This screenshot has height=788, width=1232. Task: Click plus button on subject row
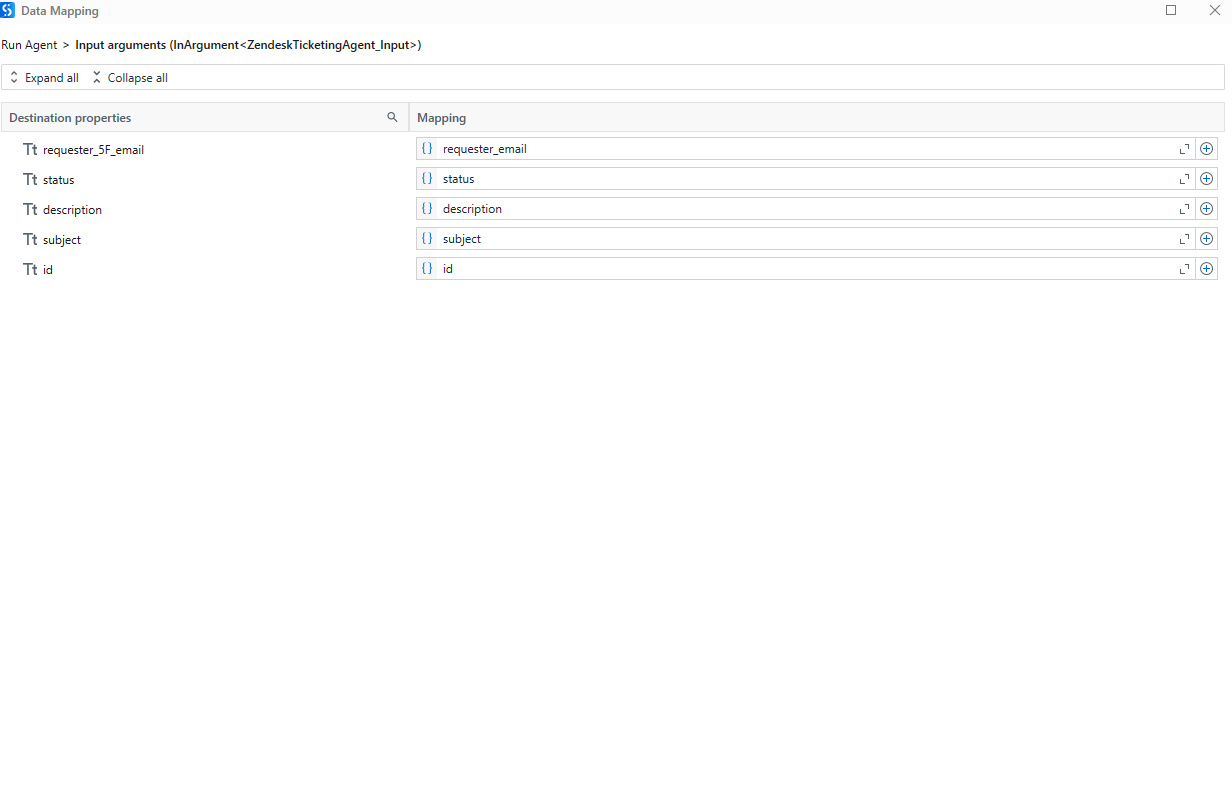(x=1206, y=239)
